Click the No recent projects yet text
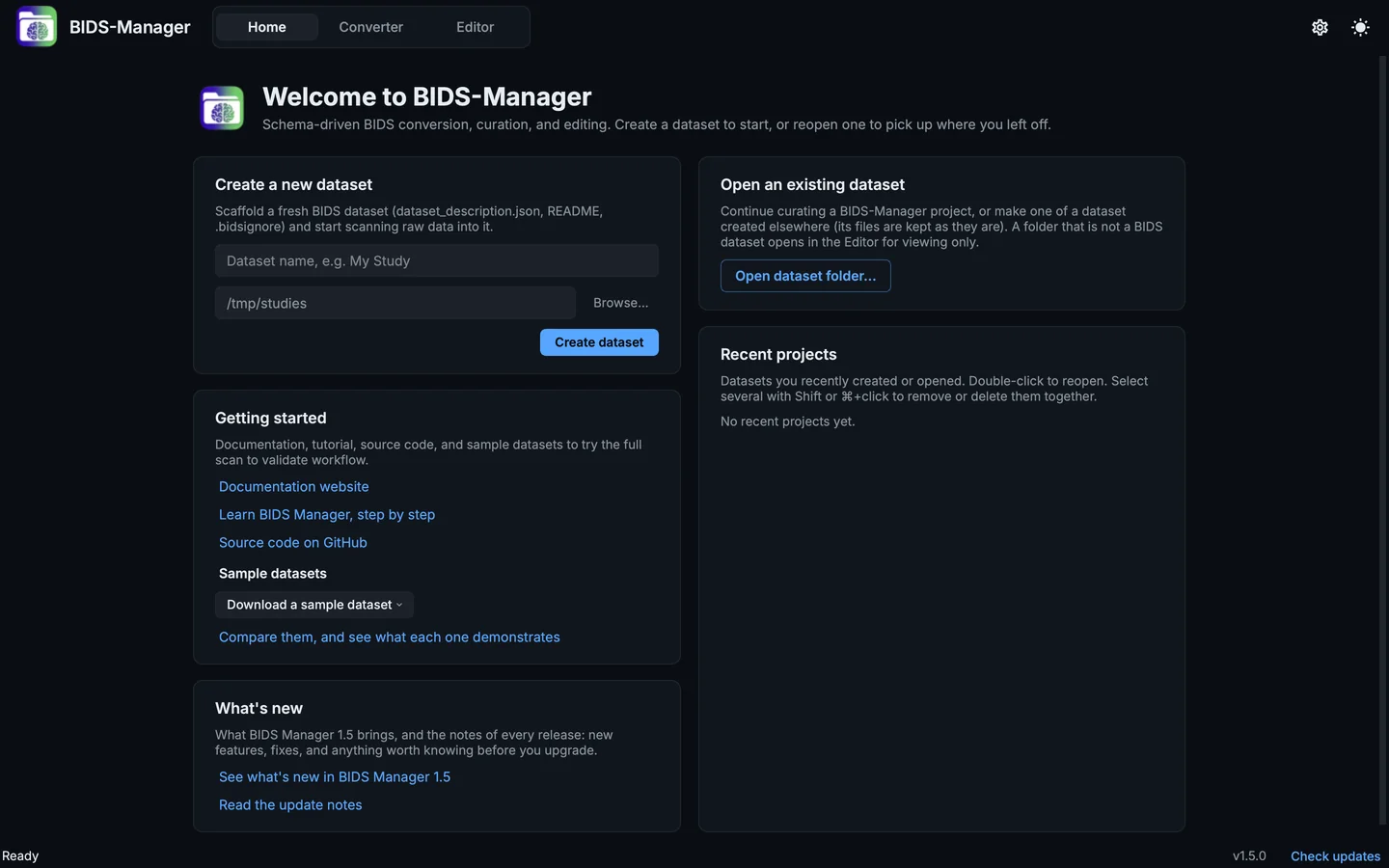Screen dimensions: 1389x868 click(x=788, y=421)
